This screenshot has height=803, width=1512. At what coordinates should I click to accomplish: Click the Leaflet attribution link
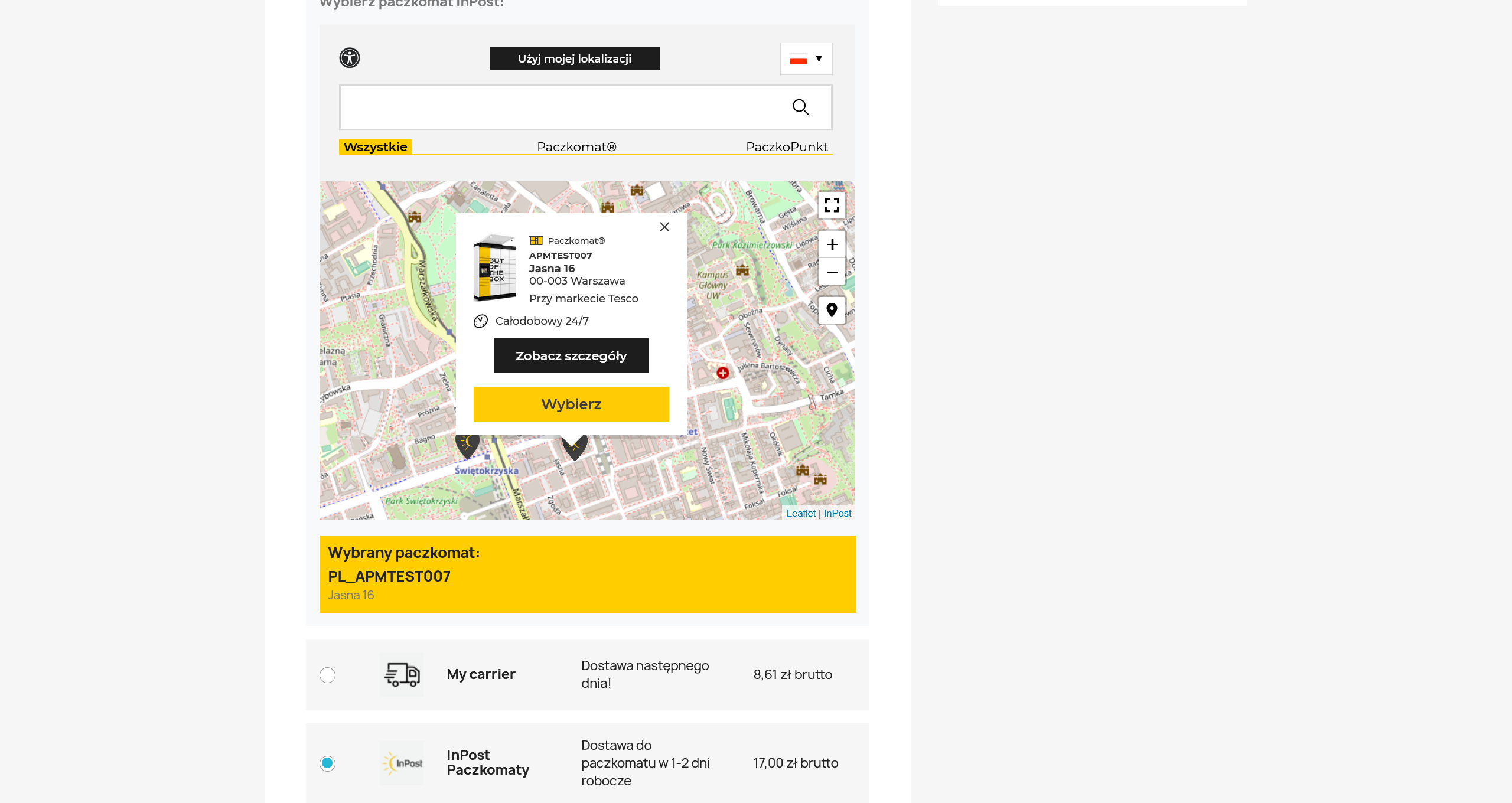(800, 513)
